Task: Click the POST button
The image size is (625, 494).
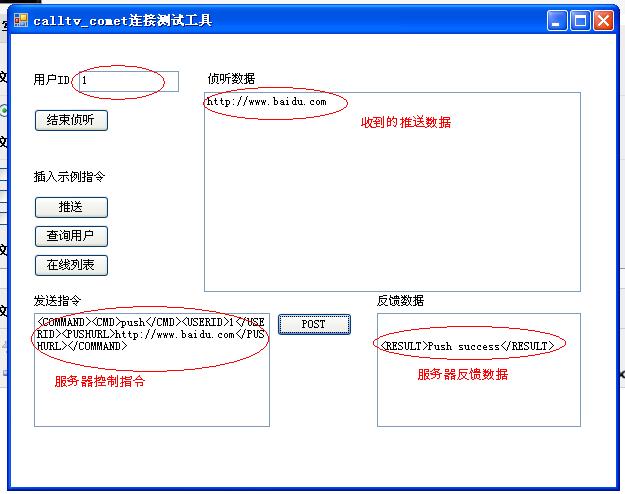Action: click(314, 325)
